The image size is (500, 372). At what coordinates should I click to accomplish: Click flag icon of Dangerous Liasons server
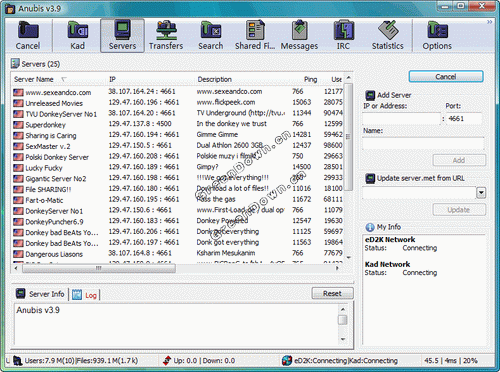coord(18,254)
